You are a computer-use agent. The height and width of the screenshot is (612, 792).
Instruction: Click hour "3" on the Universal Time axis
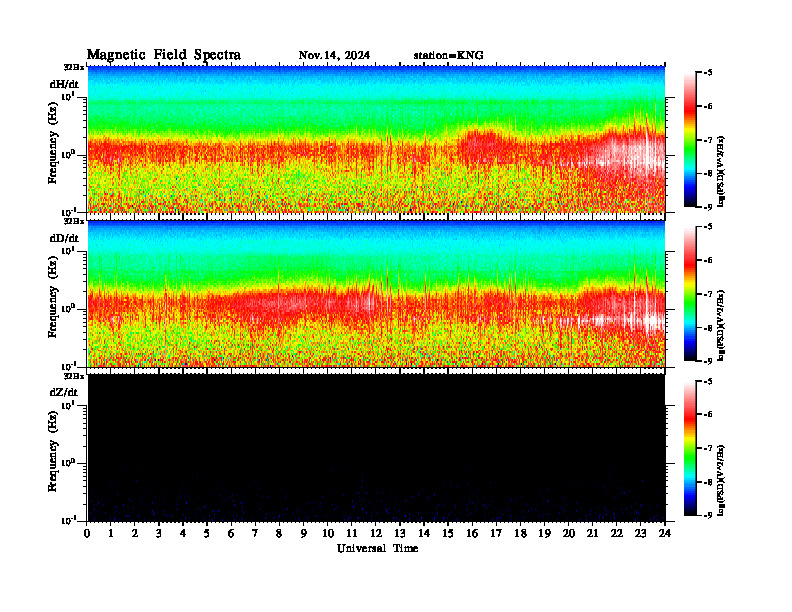pos(159,533)
